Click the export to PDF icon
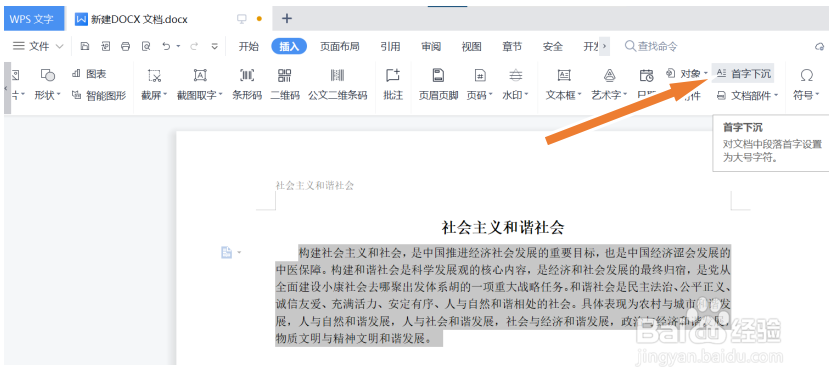 [x=105, y=47]
